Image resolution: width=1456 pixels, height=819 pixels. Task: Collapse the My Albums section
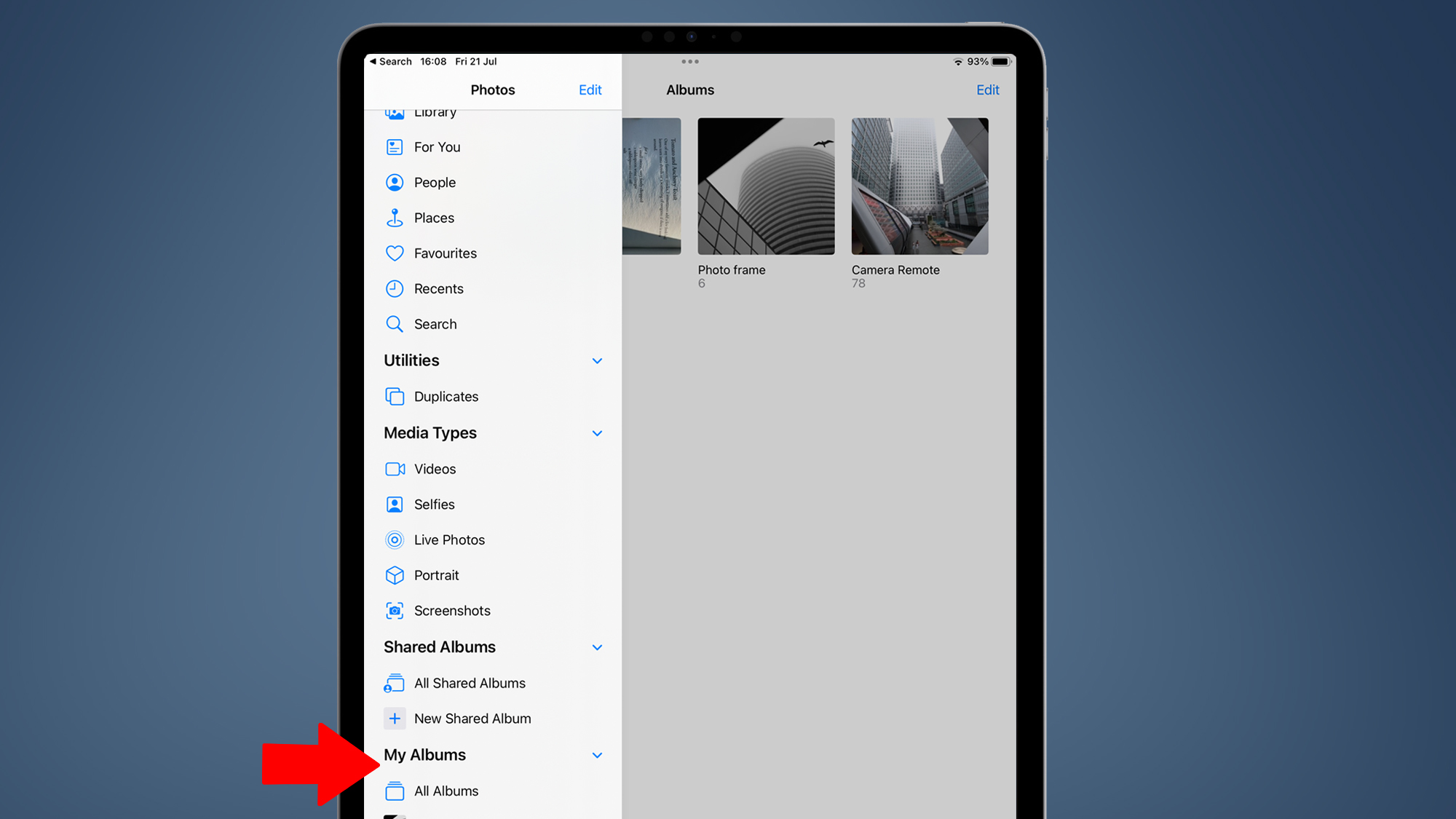pyautogui.click(x=596, y=755)
